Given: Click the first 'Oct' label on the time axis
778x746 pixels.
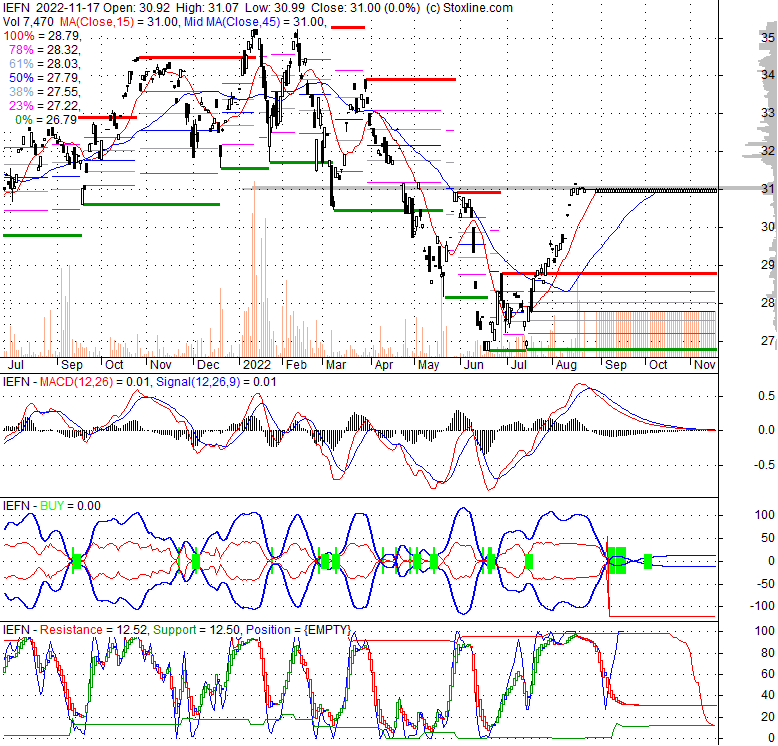Looking at the screenshot, I should click(x=114, y=365).
